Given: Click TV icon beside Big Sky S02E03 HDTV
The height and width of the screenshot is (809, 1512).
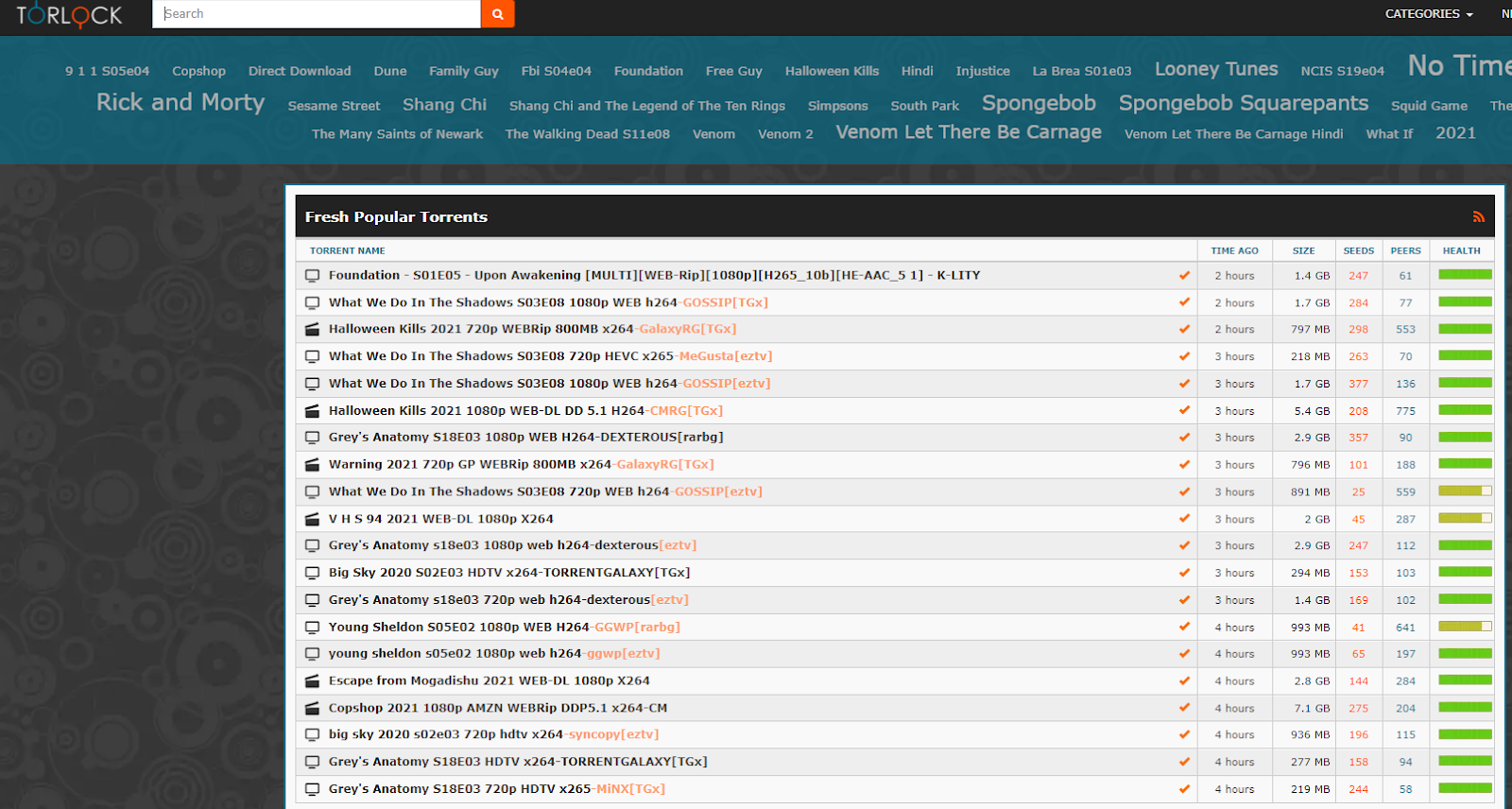Looking at the screenshot, I should [x=312, y=573].
